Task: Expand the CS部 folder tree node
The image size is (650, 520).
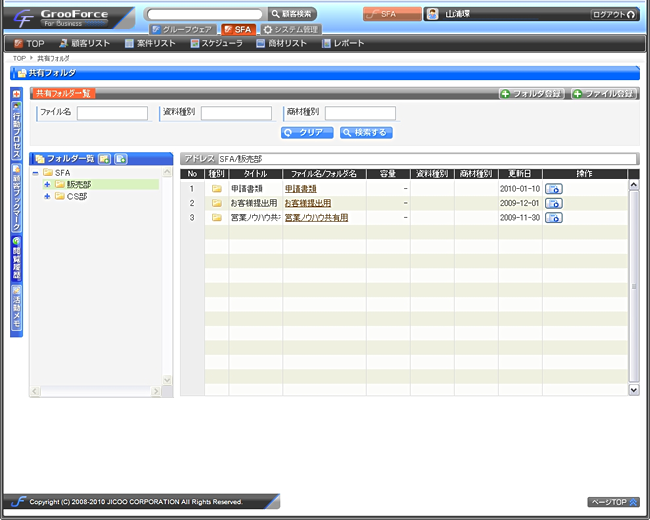Action: coord(47,196)
